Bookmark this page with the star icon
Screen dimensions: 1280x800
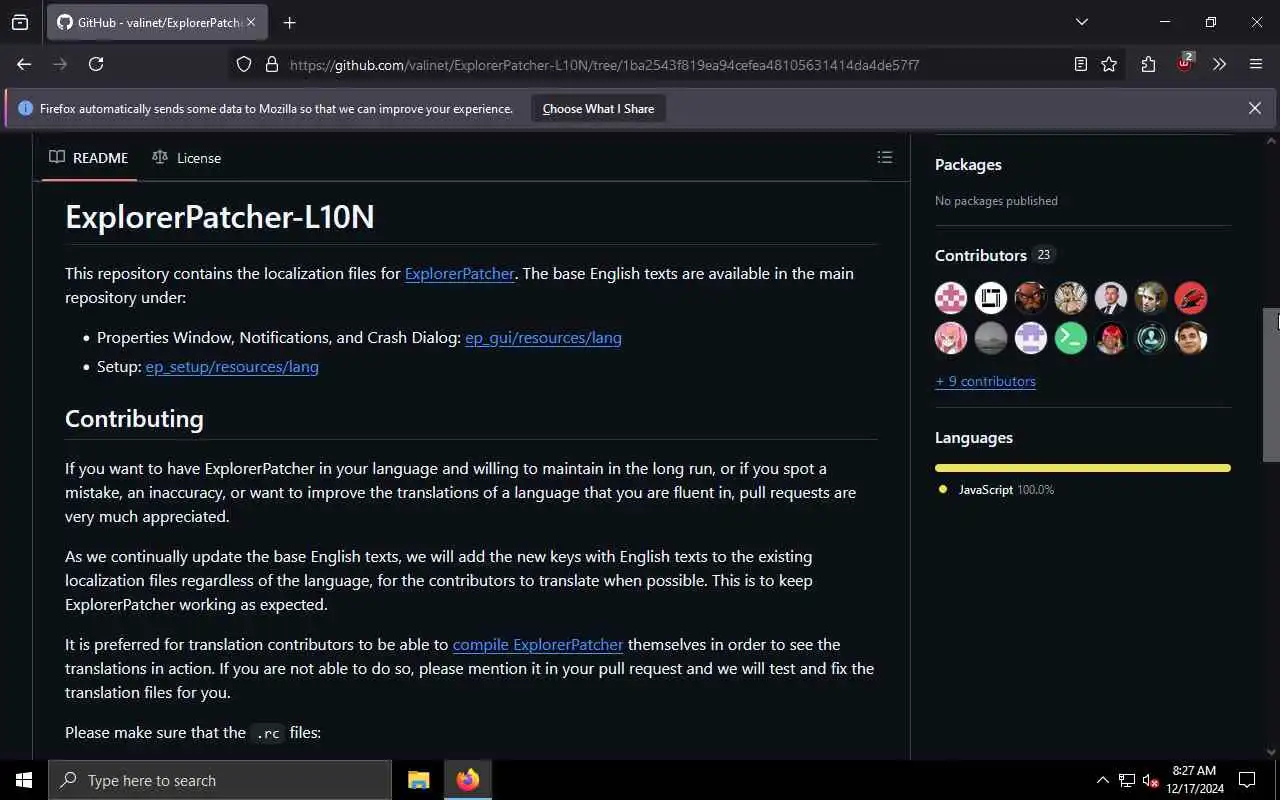pos(1109,64)
